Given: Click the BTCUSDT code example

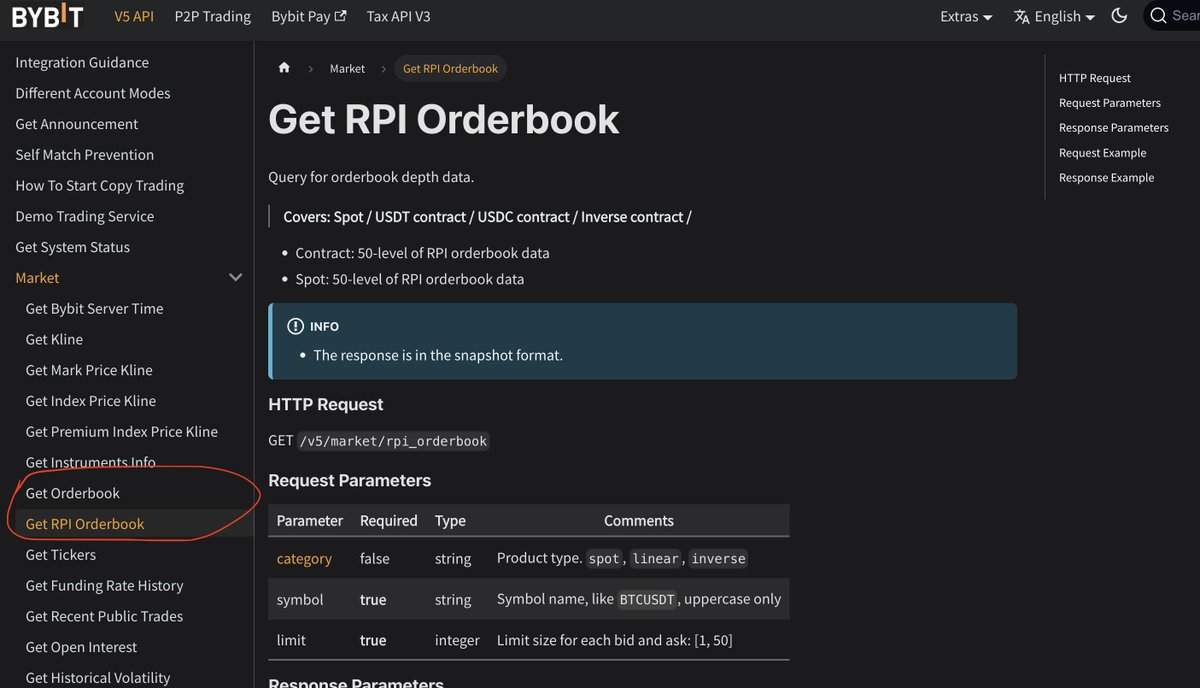Looking at the screenshot, I should click(648, 599).
